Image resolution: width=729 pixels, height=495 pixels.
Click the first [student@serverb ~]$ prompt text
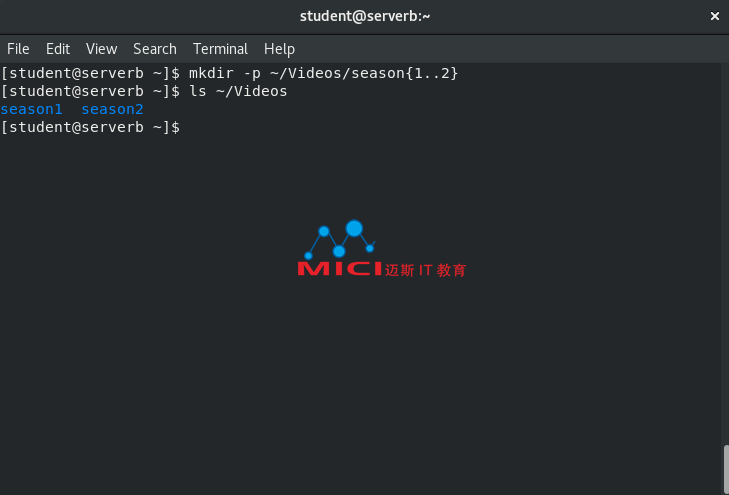click(90, 73)
